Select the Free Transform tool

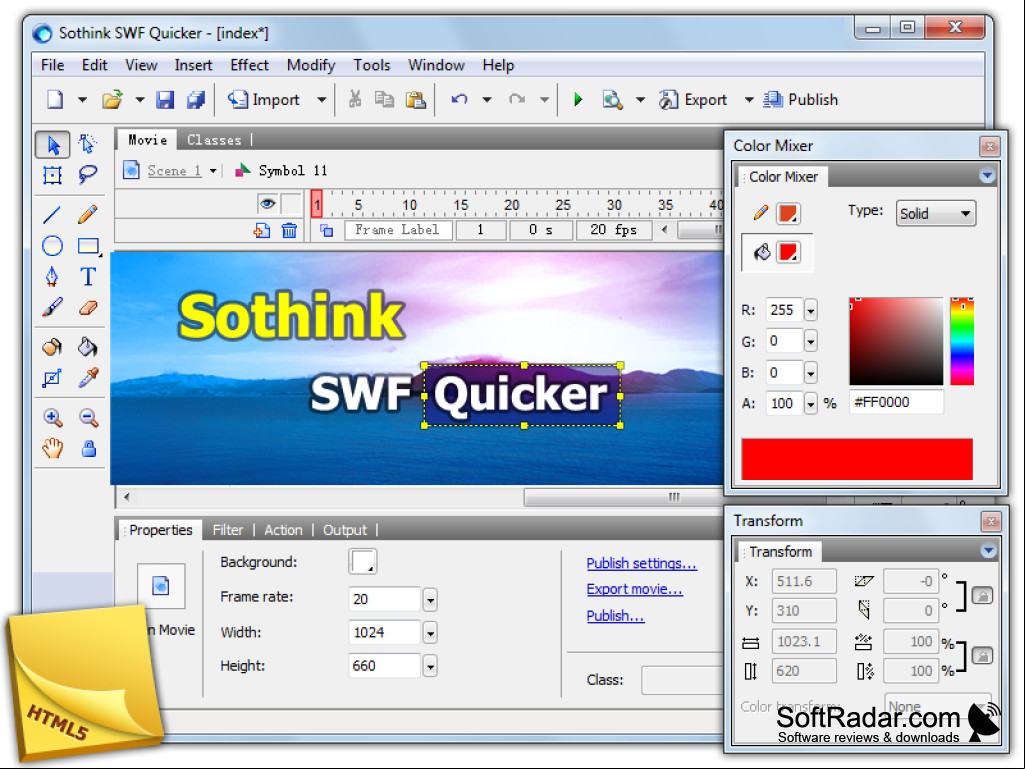coord(52,175)
